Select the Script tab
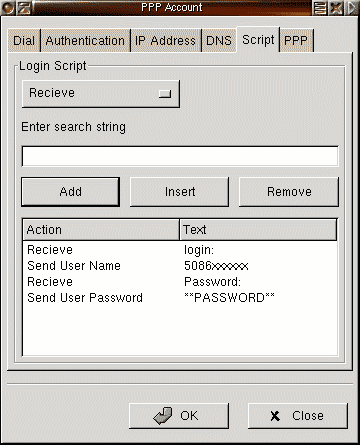The image size is (360, 445). click(258, 40)
